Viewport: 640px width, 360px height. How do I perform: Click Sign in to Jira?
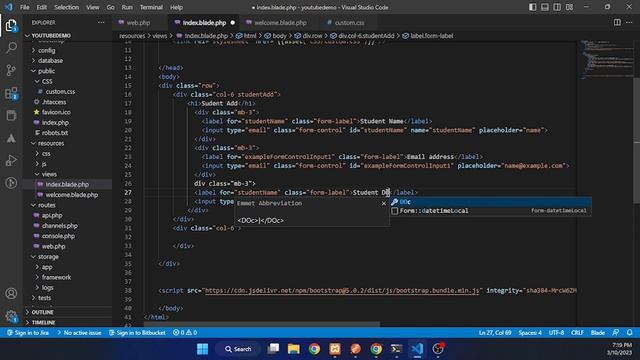click(x=28, y=333)
